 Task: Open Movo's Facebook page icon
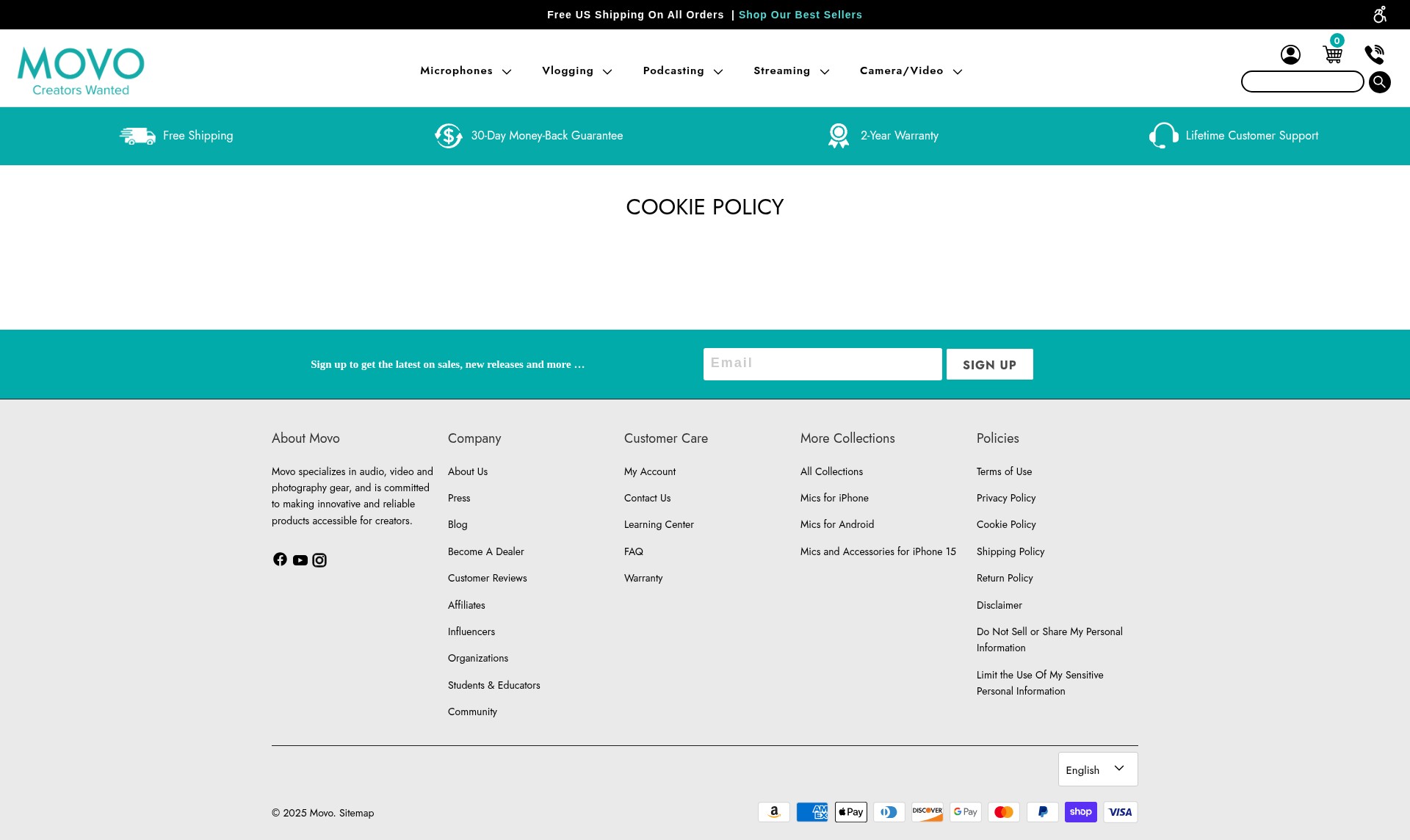tap(280, 560)
